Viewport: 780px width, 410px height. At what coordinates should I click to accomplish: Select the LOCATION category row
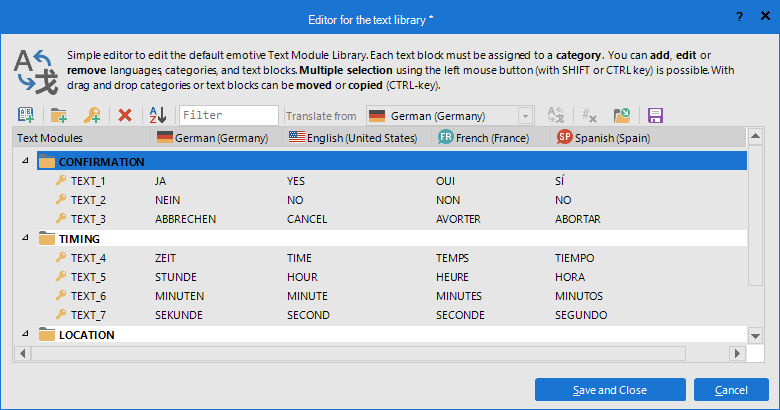point(392,334)
